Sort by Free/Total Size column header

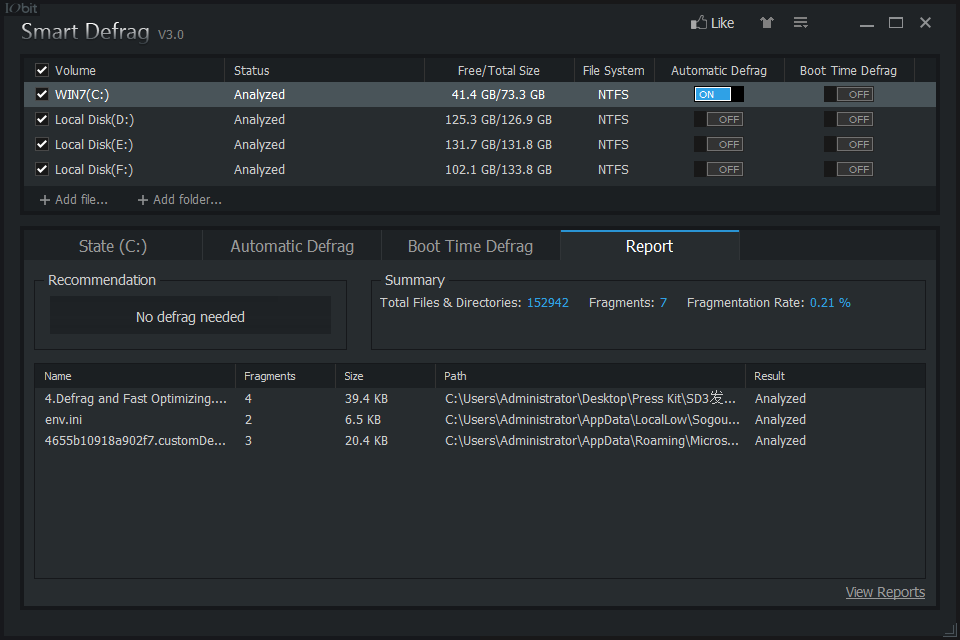coord(499,70)
